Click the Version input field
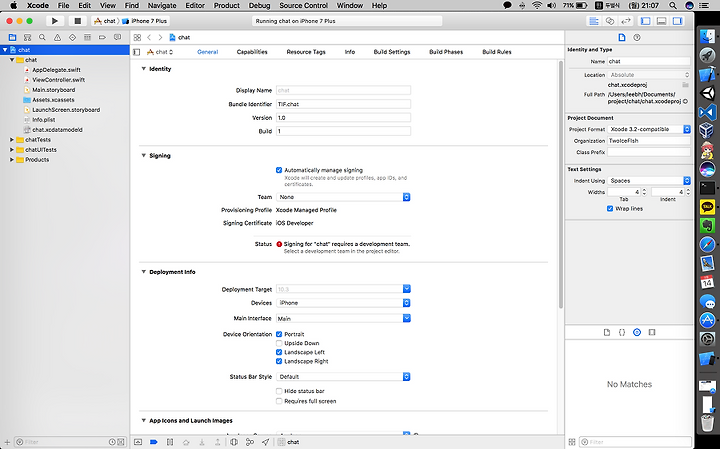 click(343, 118)
